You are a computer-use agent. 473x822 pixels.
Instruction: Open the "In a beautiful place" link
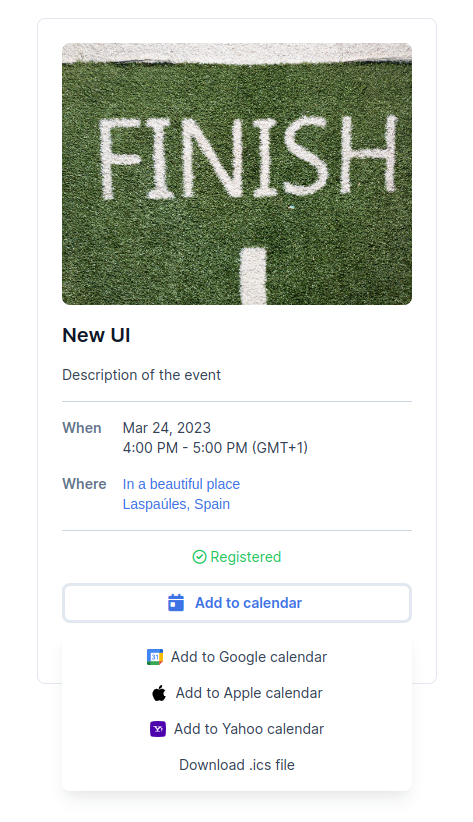coord(181,484)
